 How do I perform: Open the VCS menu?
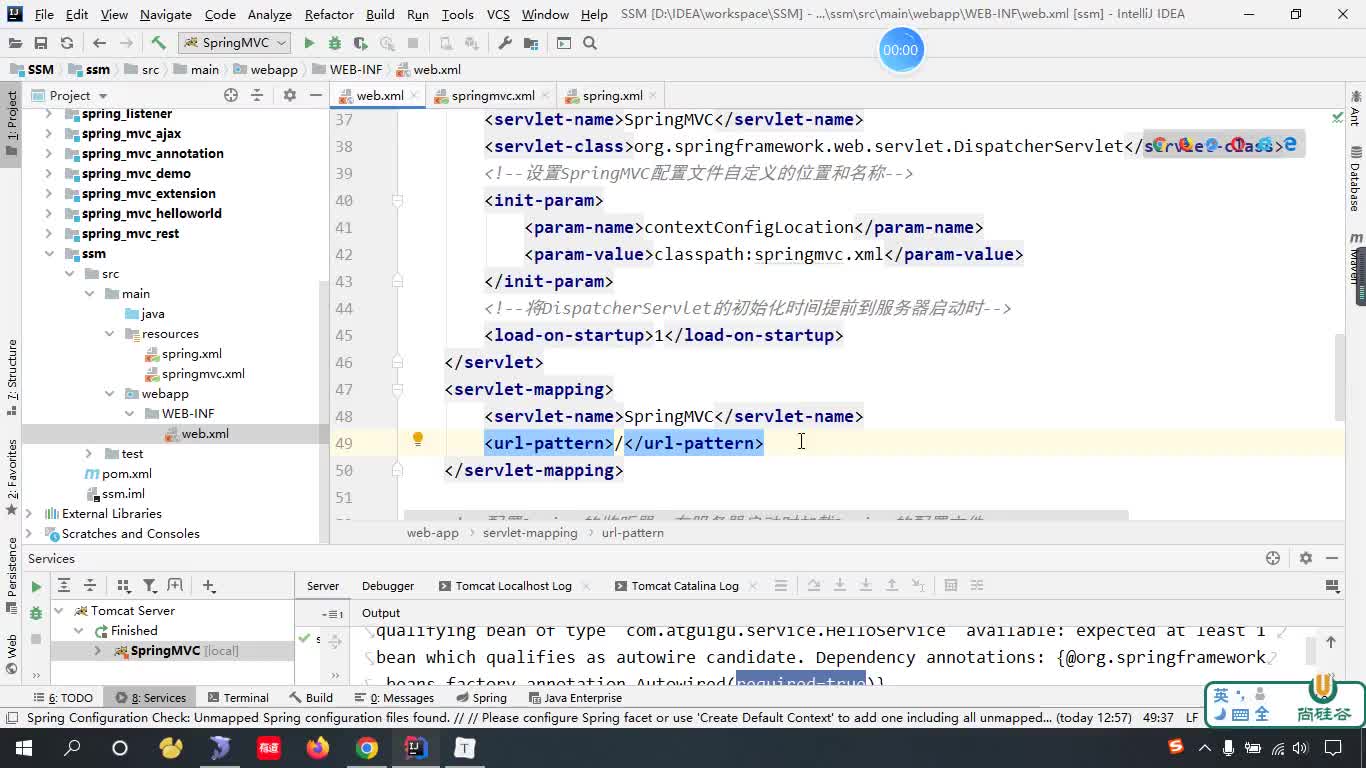tap(498, 14)
